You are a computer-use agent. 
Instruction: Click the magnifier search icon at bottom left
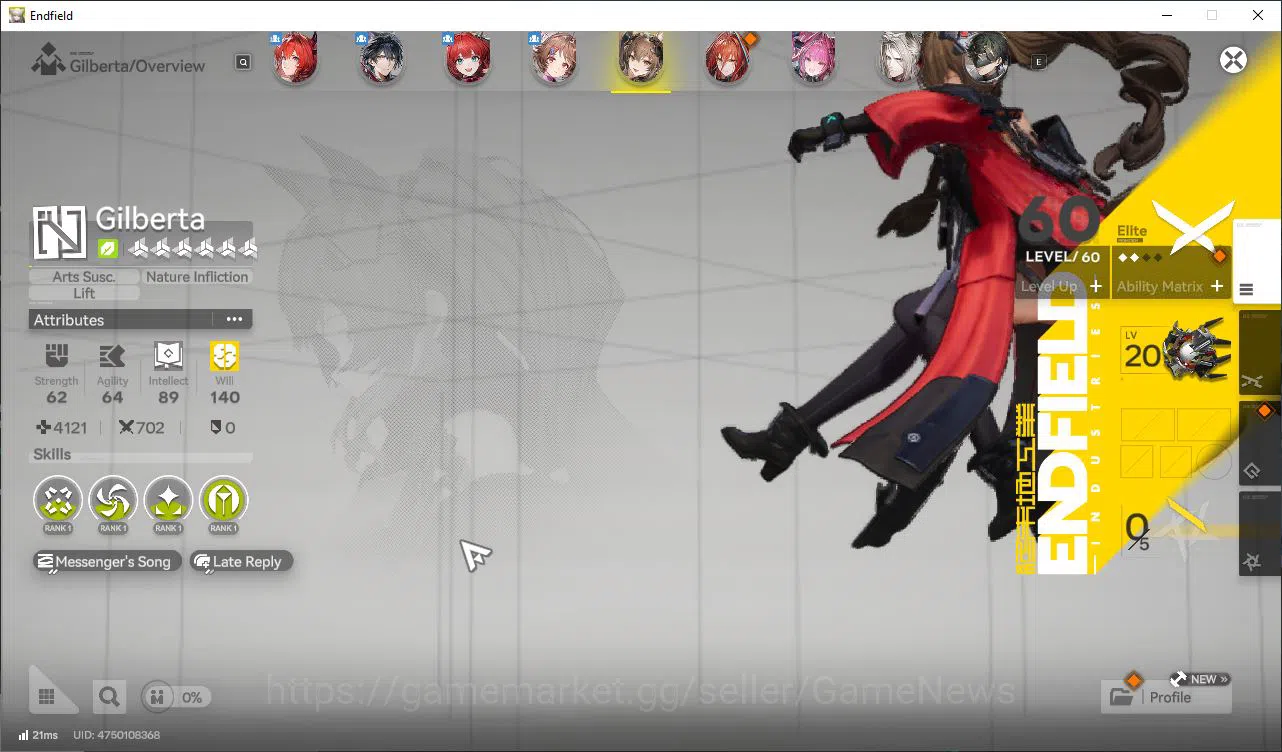click(109, 696)
